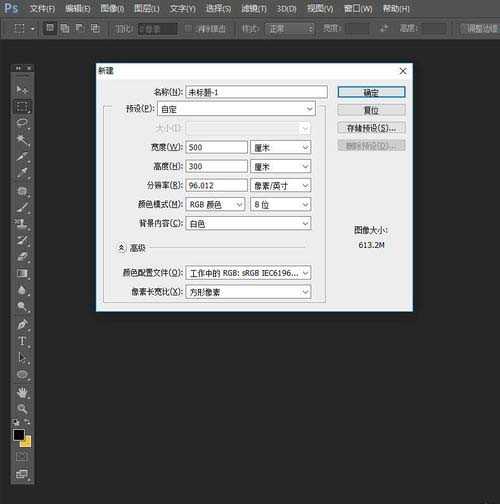This screenshot has height=504, width=500.
Task: Pick the Brush tool
Action: 22,207
